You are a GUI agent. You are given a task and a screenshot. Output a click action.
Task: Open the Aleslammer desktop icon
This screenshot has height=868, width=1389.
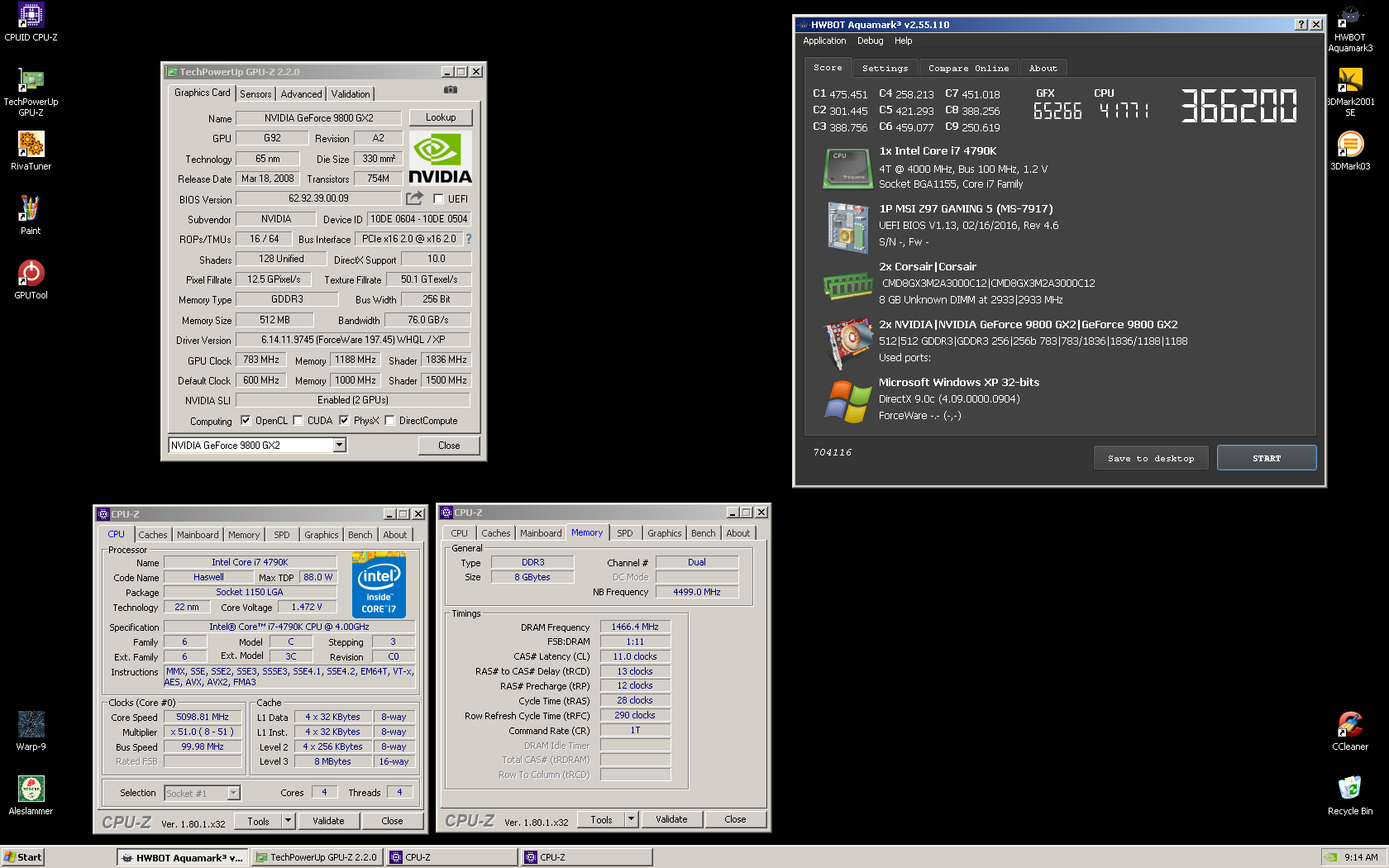click(31, 796)
